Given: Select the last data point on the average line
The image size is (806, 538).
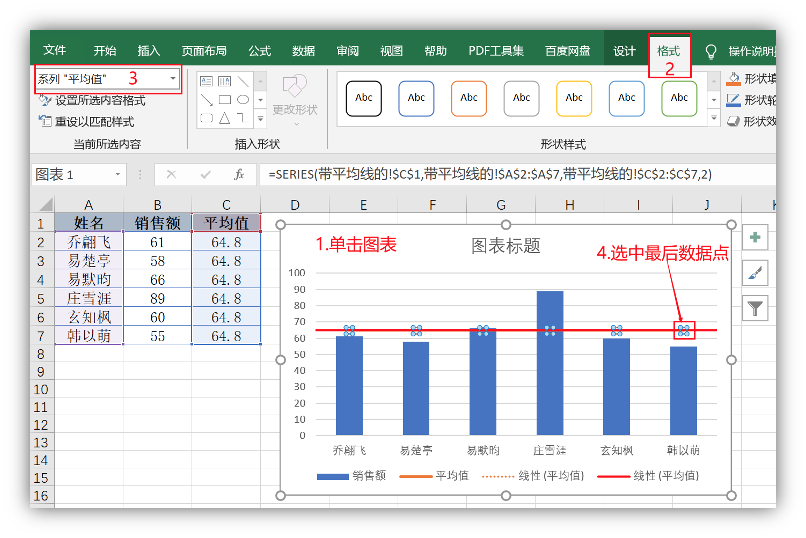Looking at the screenshot, I should coord(684,330).
